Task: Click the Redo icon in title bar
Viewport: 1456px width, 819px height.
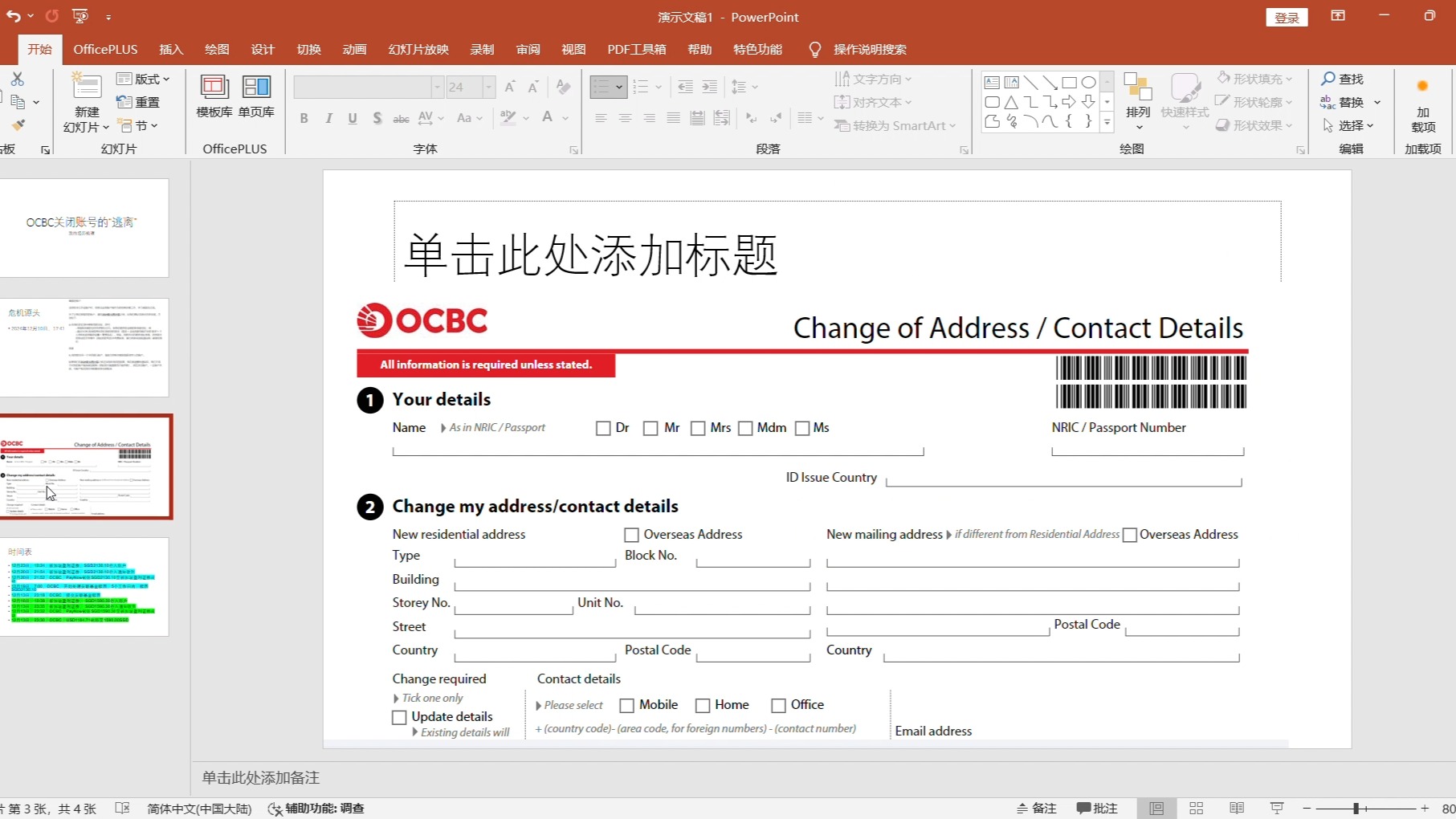Action: 51,16
